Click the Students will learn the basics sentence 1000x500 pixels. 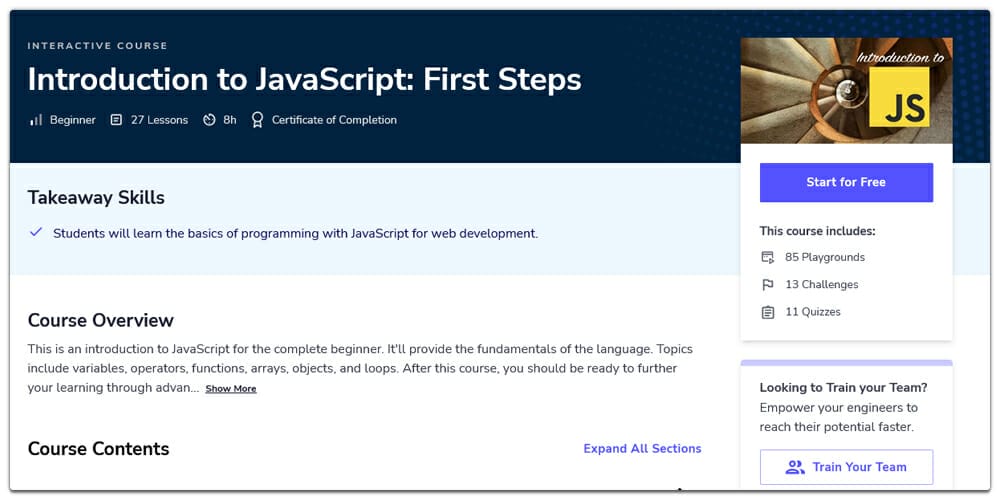tap(295, 233)
